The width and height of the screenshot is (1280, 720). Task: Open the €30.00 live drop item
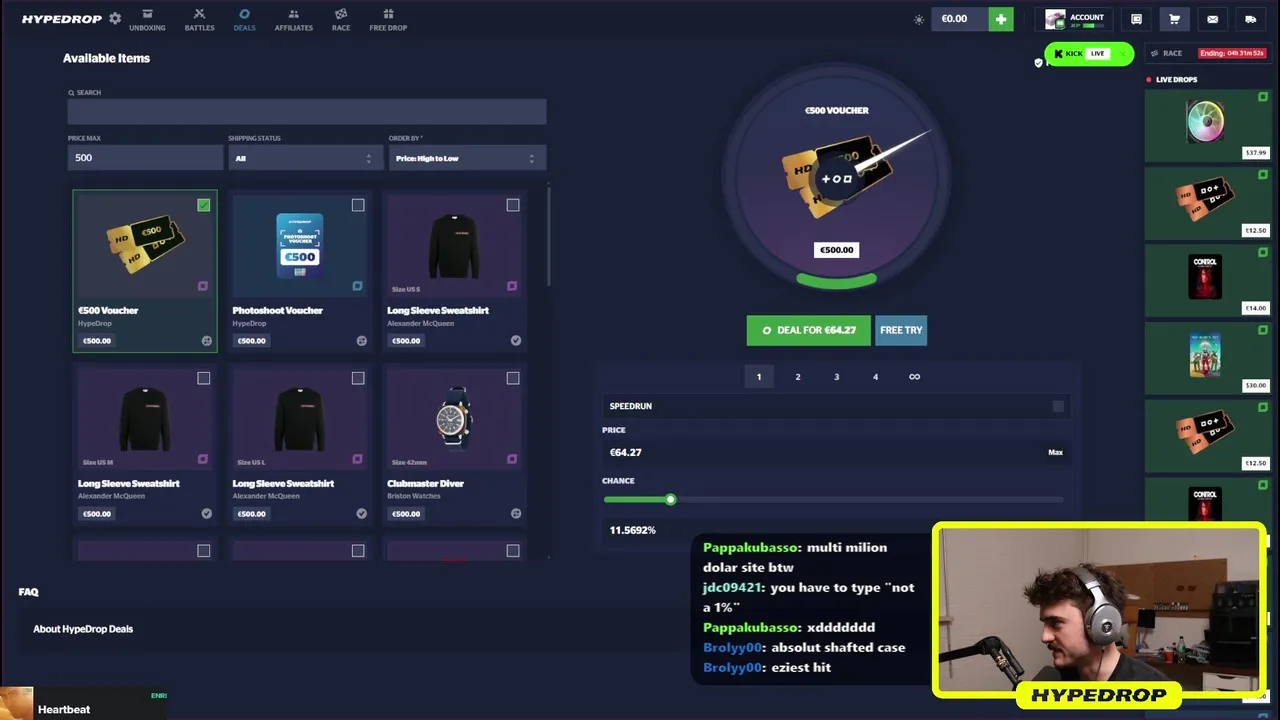1208,358
